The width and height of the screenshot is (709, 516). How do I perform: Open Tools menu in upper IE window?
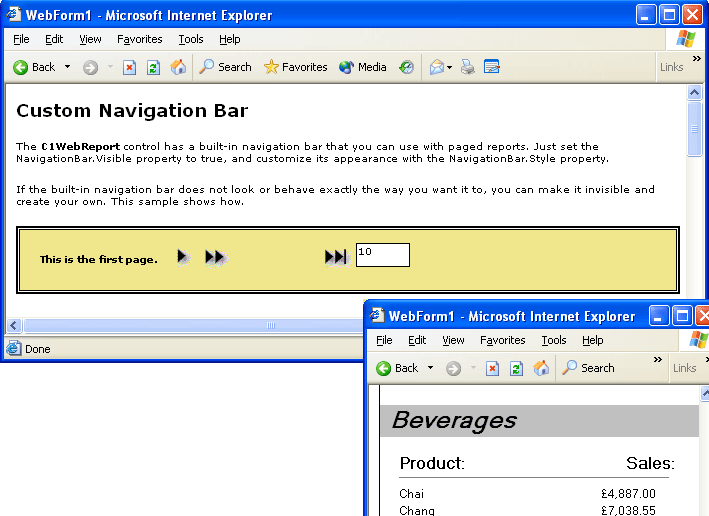(191, 39)
